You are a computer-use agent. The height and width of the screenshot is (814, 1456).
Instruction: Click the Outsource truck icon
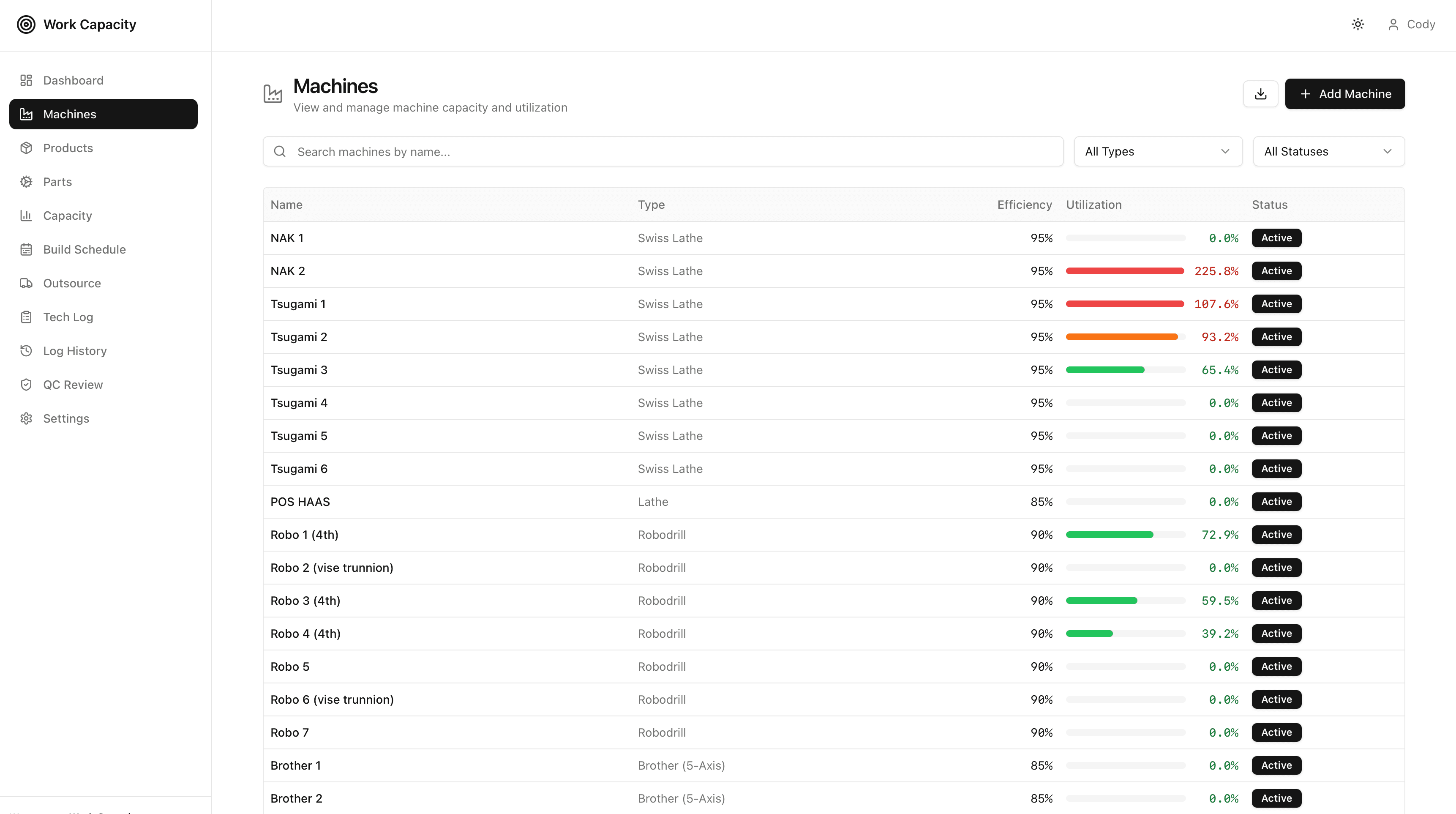[x=26, y=283]
